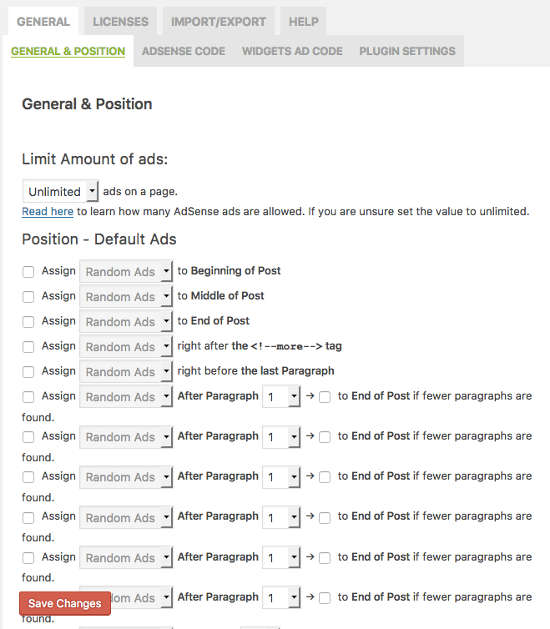Open Random Ads dropdown for Beginning of Post

pos(126,272)
